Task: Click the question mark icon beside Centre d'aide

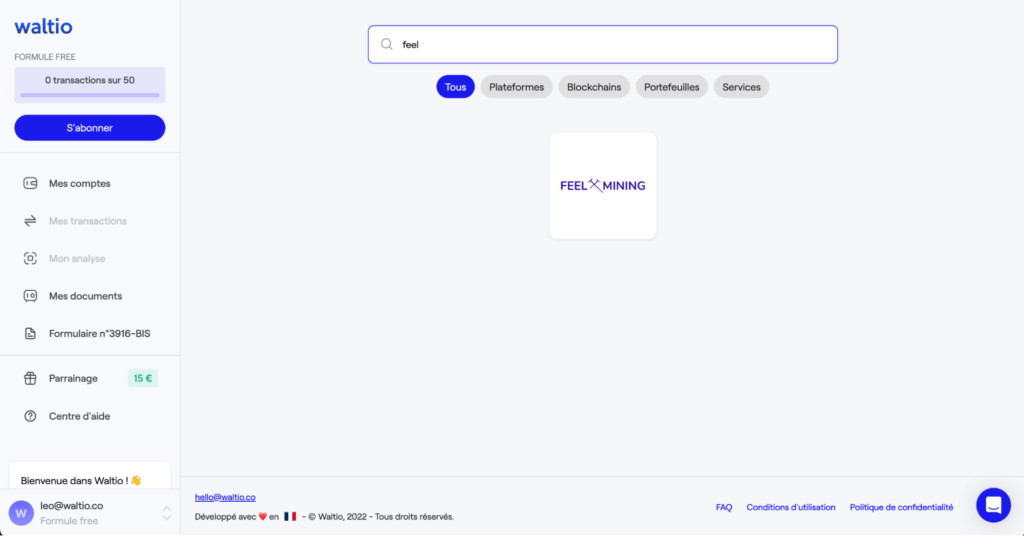Action: tap(30, 416)
